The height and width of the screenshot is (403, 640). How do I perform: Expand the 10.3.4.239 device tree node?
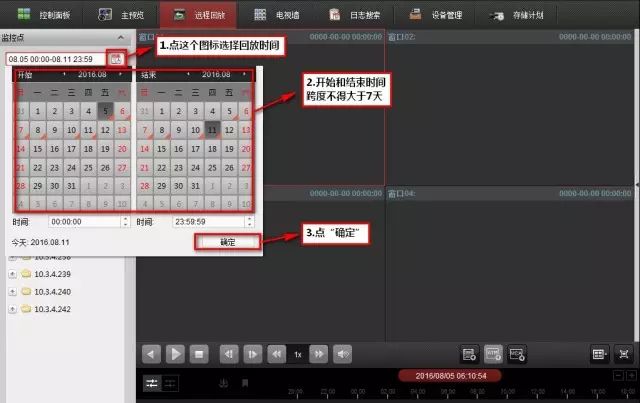12,273
